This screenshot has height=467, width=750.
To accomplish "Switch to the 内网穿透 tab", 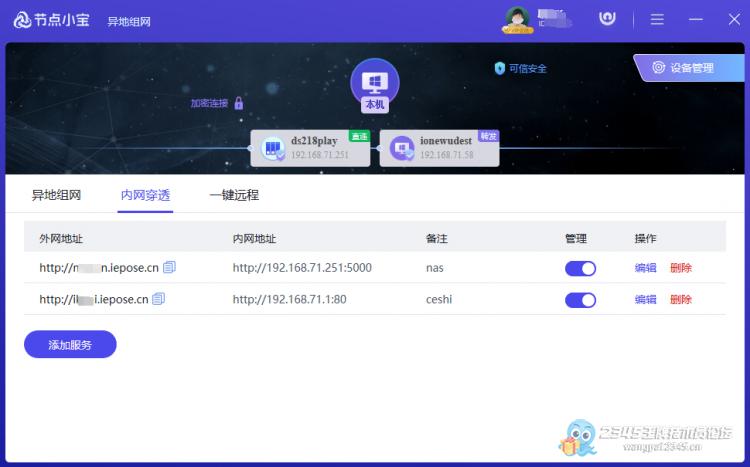I will 145,195.
